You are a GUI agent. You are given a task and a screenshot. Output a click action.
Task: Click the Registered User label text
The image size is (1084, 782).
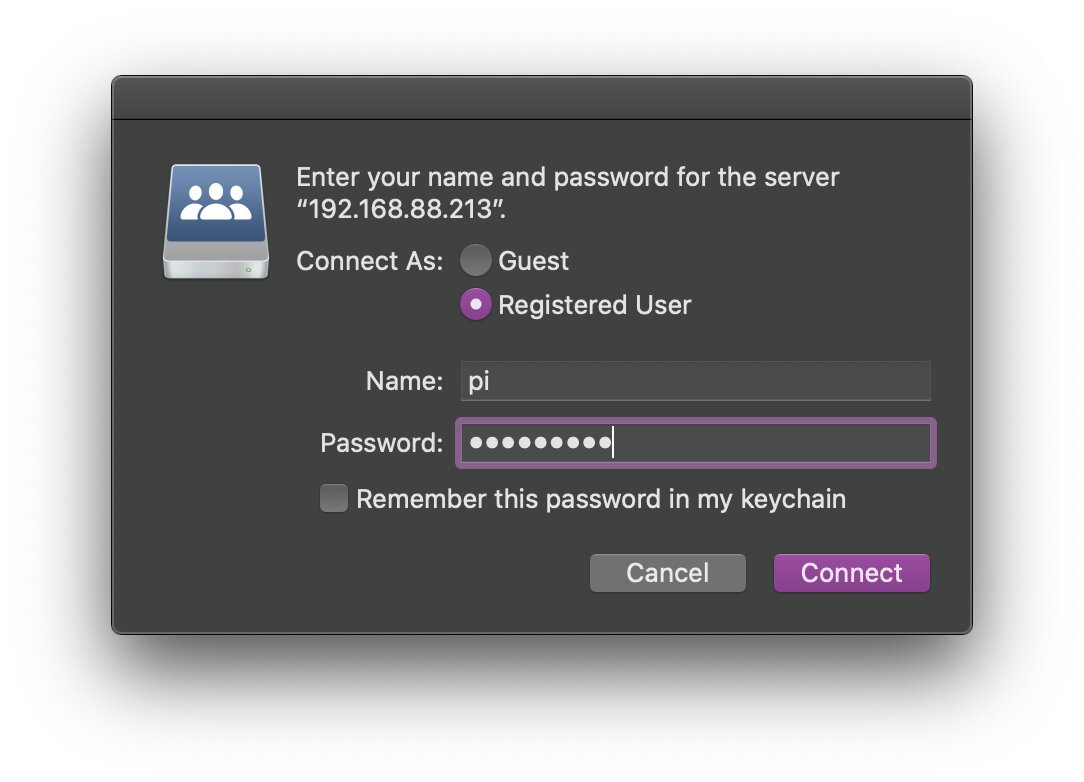coord(595,305)
